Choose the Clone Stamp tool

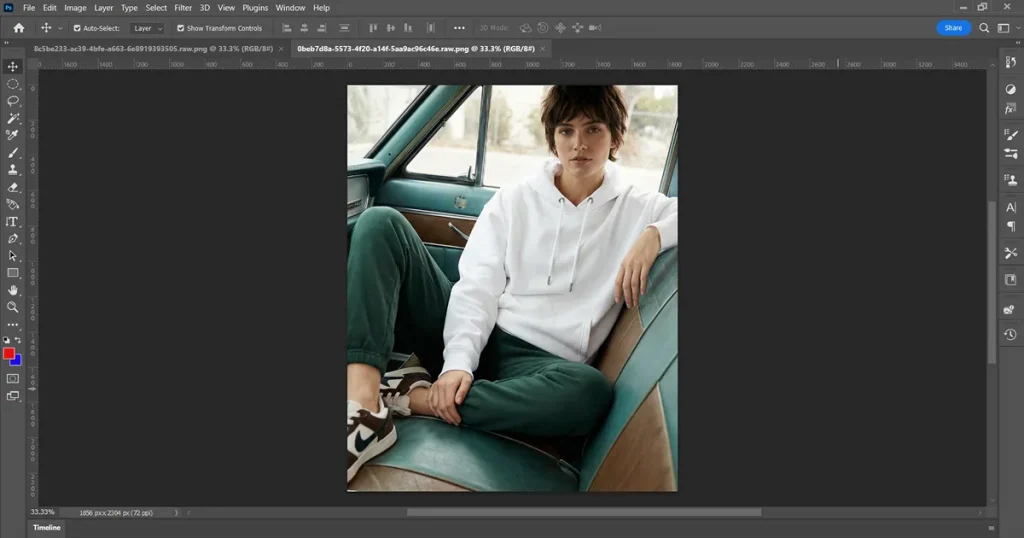[x=13, y=170]
